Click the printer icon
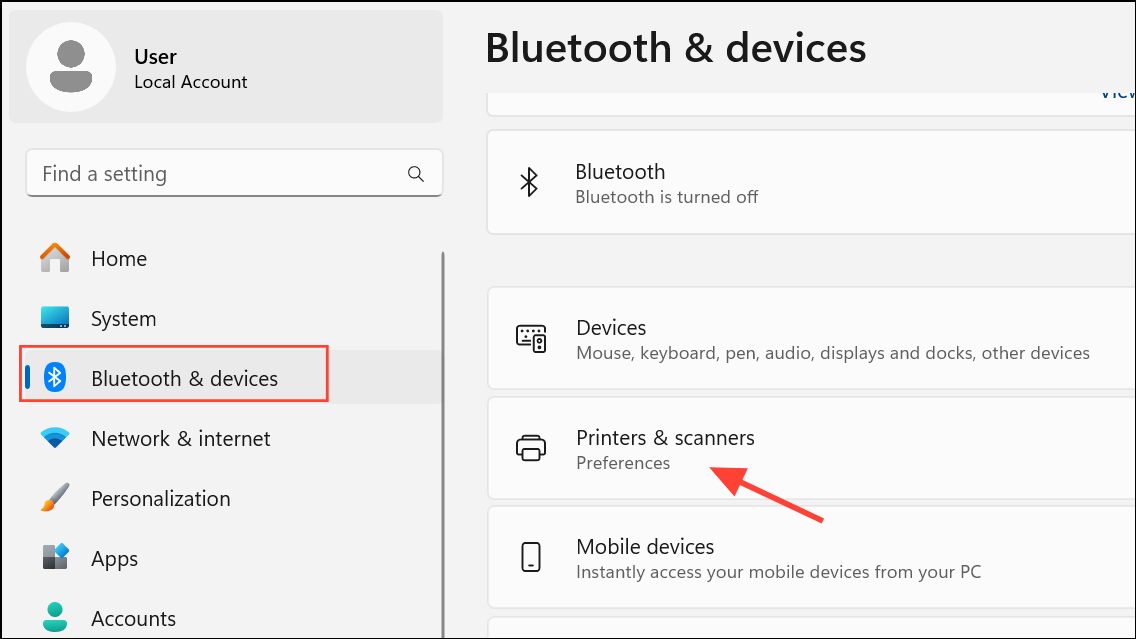This screenshot has width=1136, height=639. pos(531,448)
